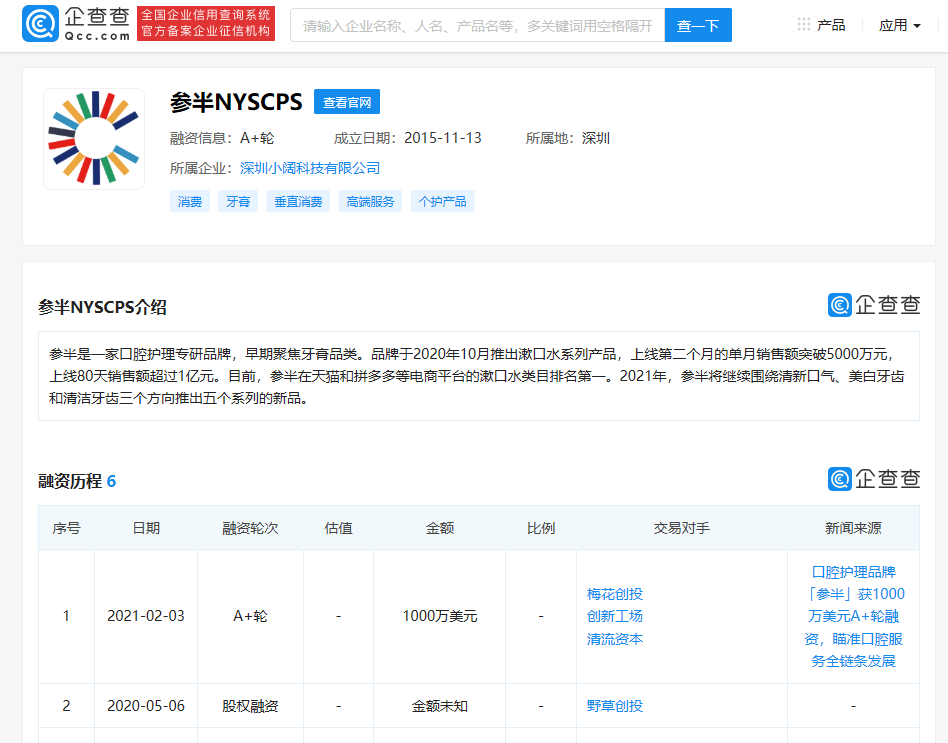Click the 日期 column header
Viewport: 948px width, 743px height.
[146, 528]
